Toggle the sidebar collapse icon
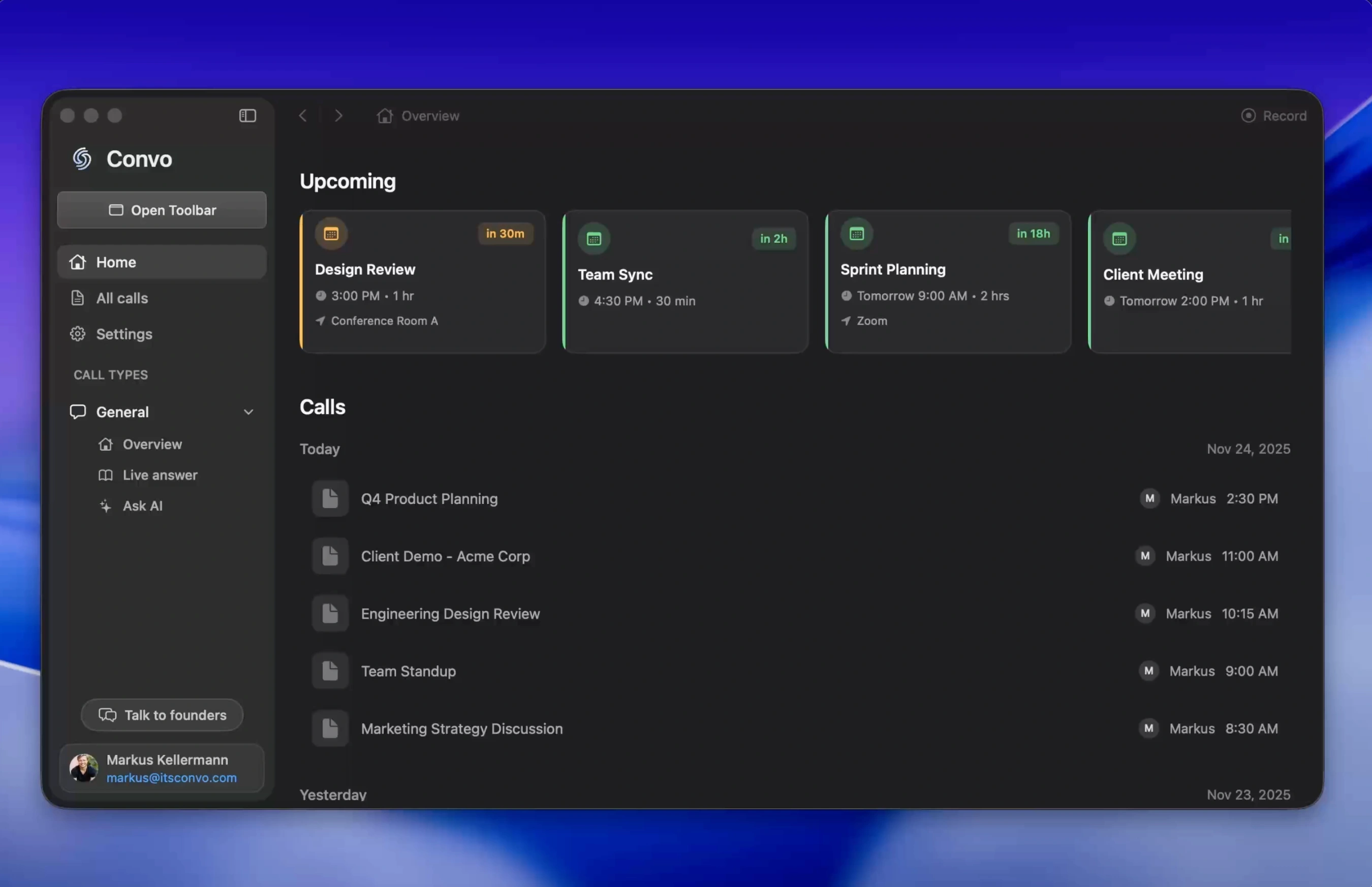This screenshot has height=887, width=1372. click(247, 115)
